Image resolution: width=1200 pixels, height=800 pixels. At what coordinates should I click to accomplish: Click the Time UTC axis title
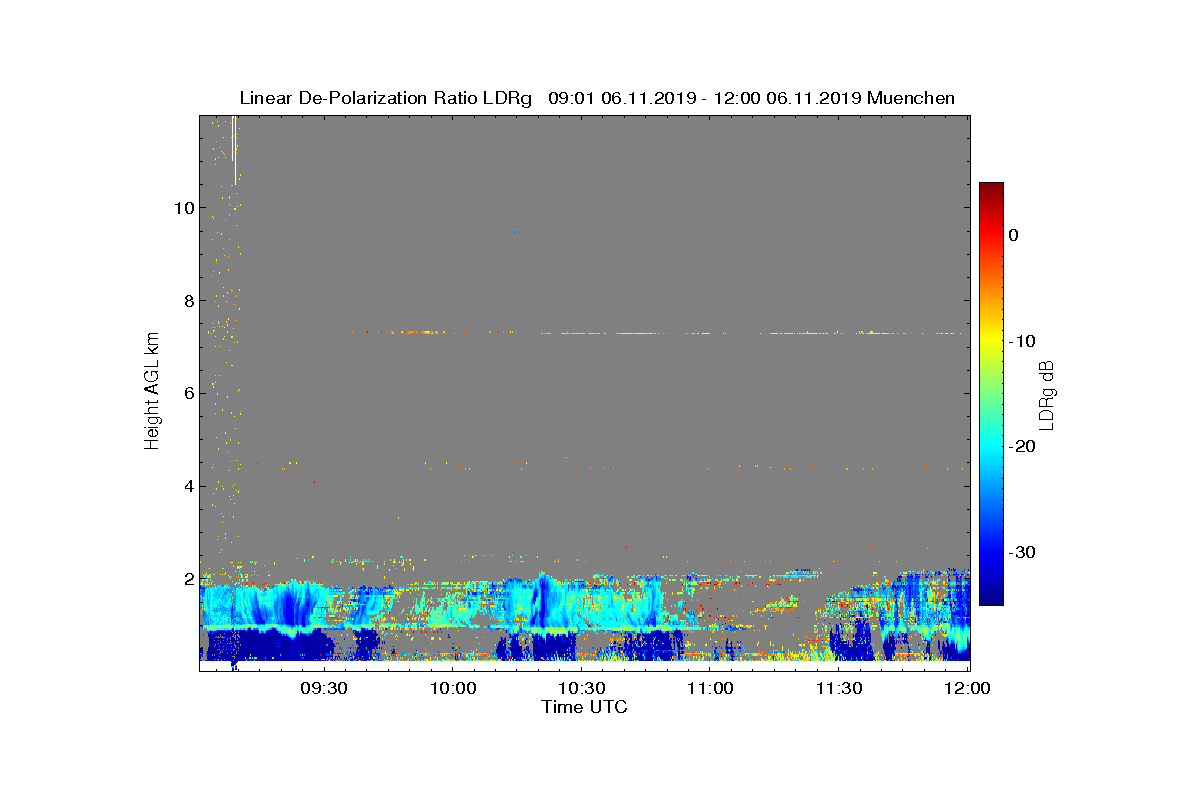click(584, 707)
